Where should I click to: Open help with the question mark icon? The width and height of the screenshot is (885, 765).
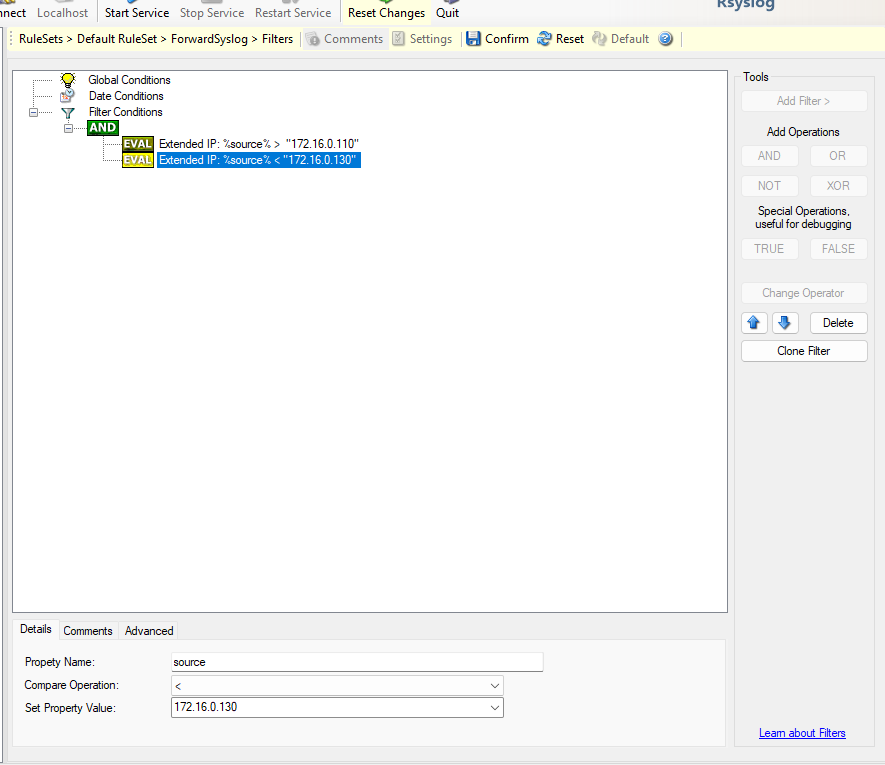[x=666, y=39]
